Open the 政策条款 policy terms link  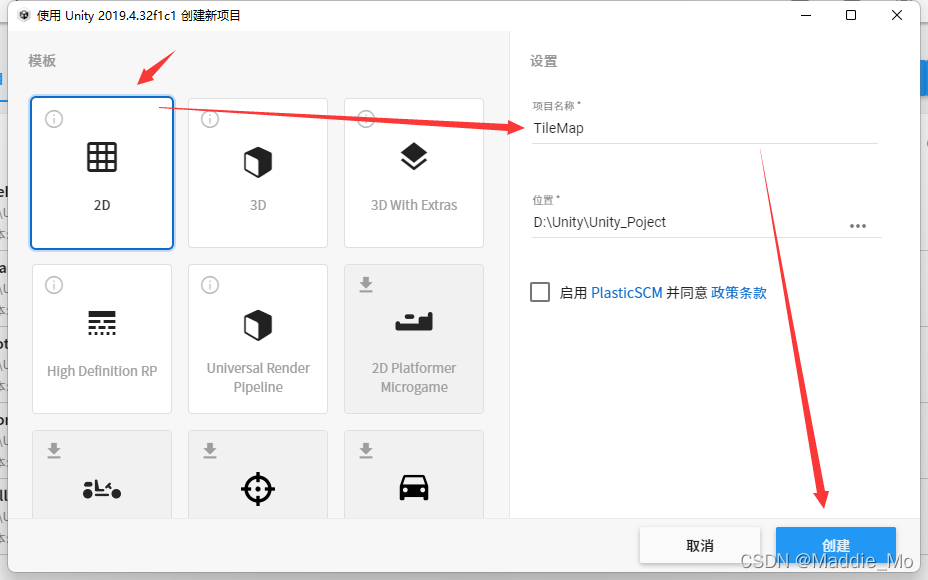[x=739, y=293]
